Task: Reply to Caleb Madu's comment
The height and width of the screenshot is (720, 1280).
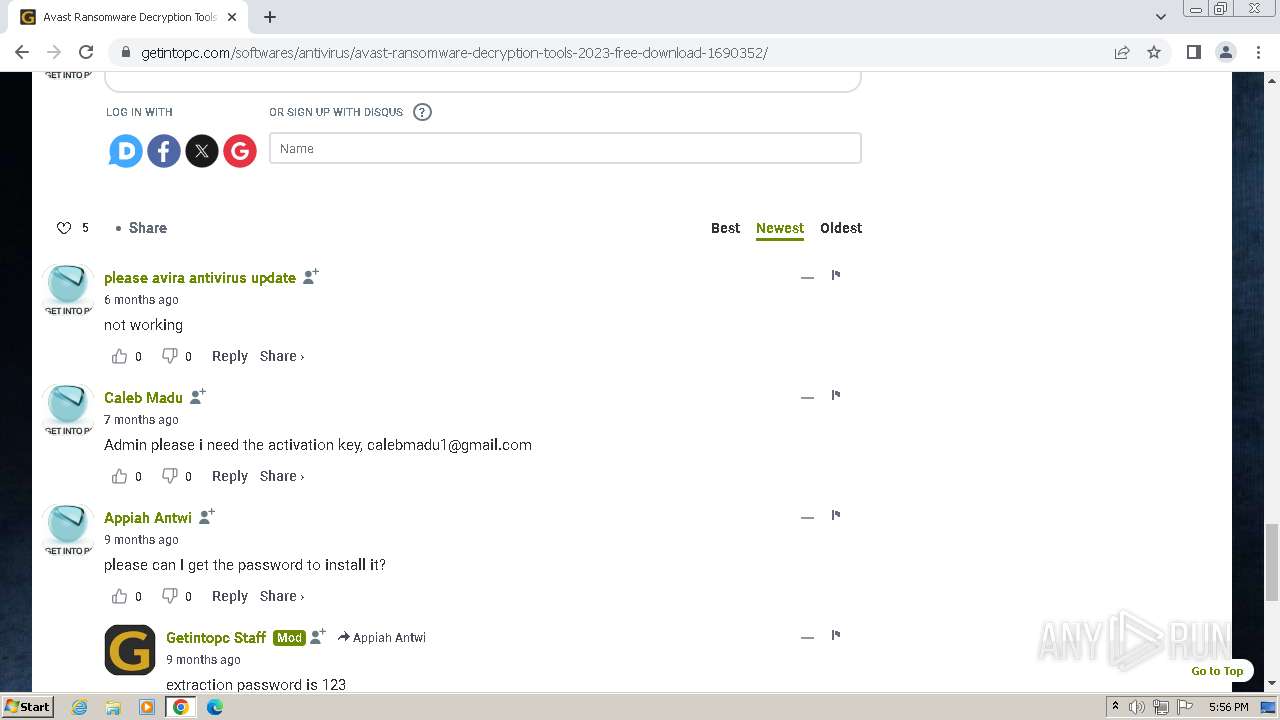Action: tap(230, 476)
